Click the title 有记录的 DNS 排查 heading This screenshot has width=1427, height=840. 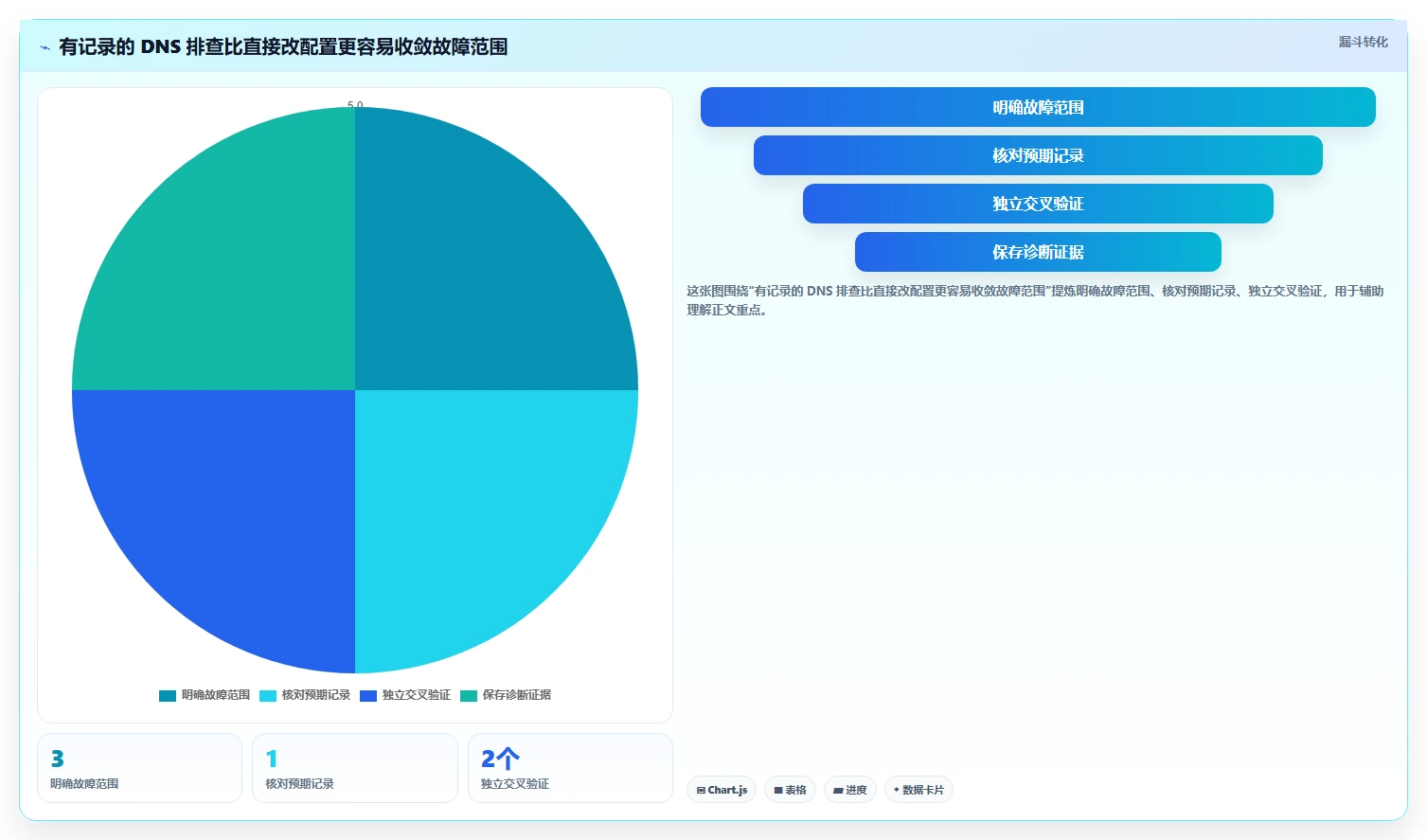click(x=283, y=46)
